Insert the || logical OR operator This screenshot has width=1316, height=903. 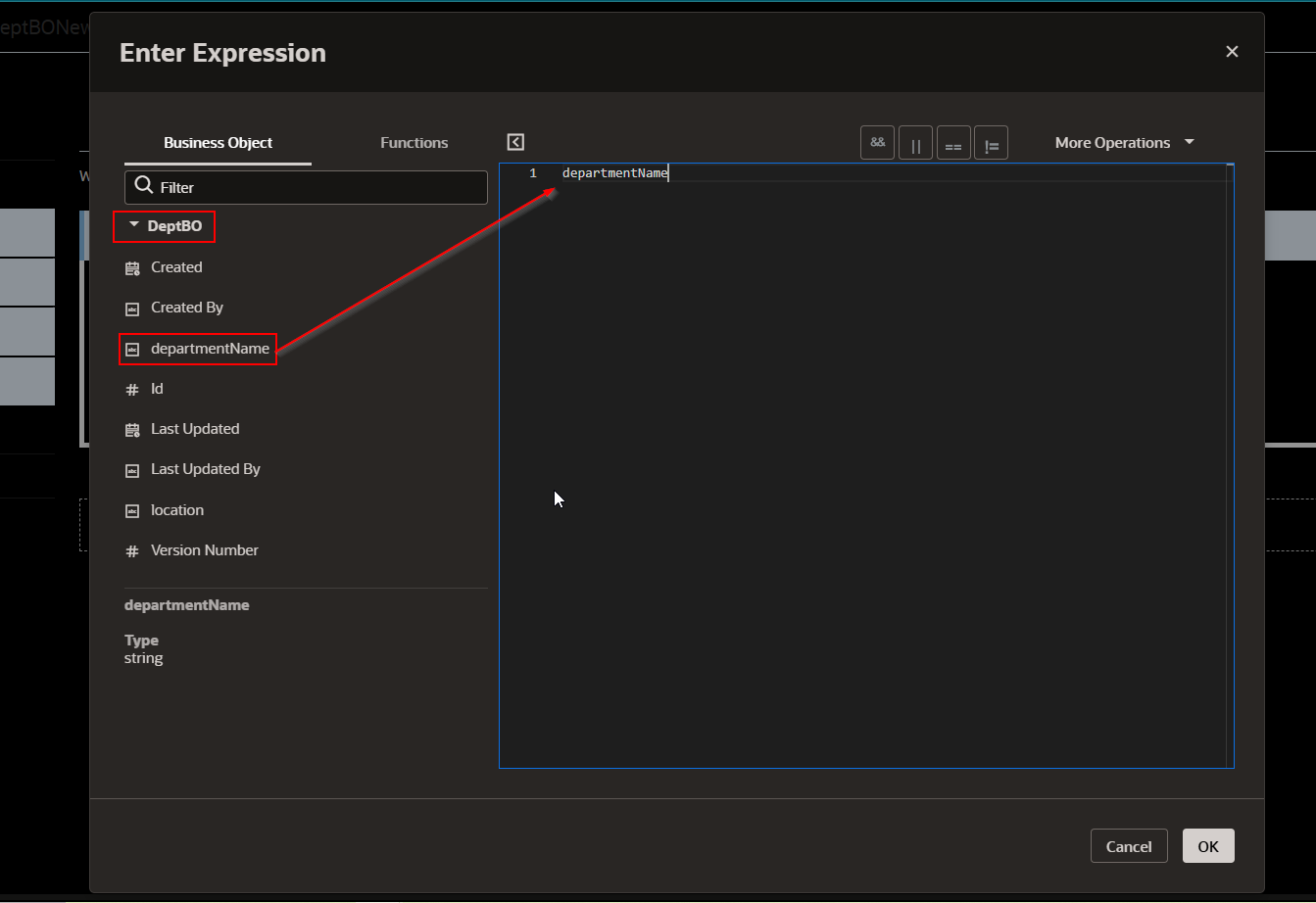tap(915, 142)
